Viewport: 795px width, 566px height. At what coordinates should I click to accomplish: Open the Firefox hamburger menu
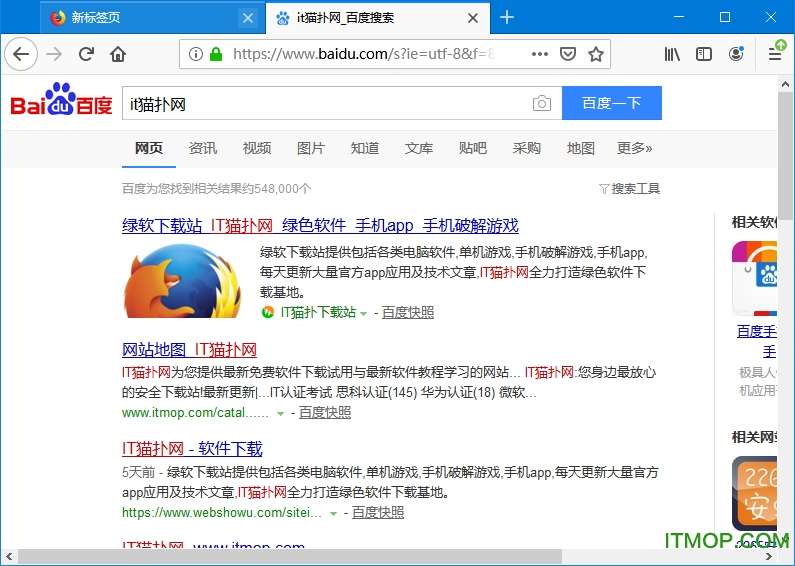click(775, 54)
